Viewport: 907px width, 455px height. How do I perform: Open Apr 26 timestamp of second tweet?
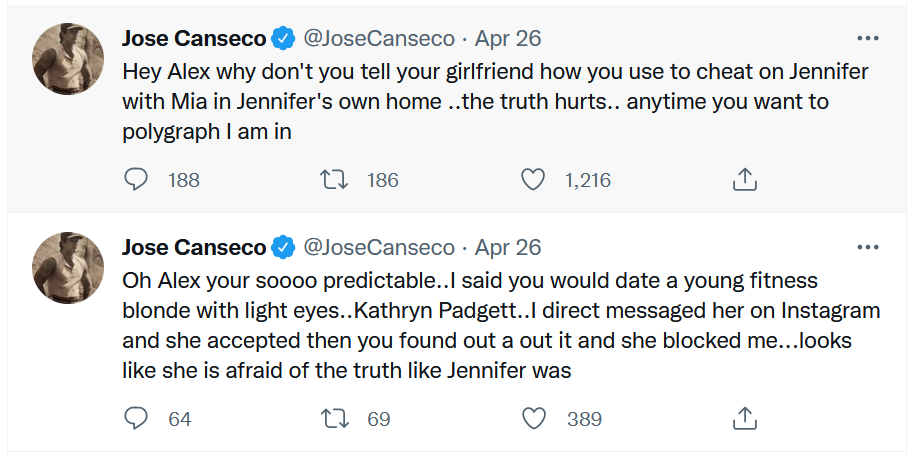508,247
